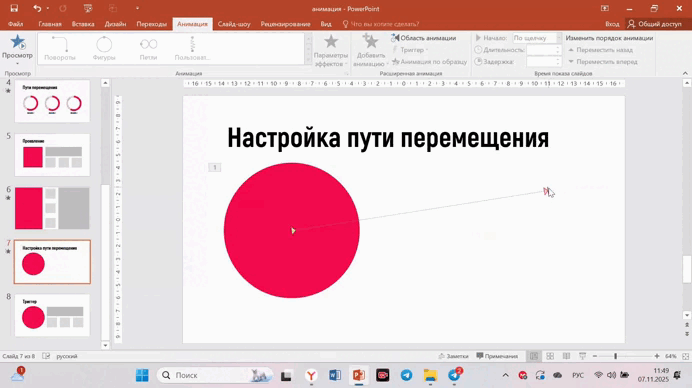The image size is (692, 388).
Task: Click the 'русский' language indicator
Action: tap(67, 356)
